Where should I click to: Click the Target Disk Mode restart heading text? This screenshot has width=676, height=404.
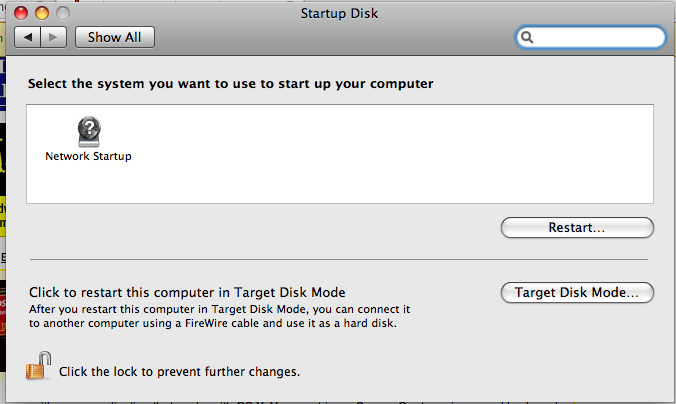(187, 292)
